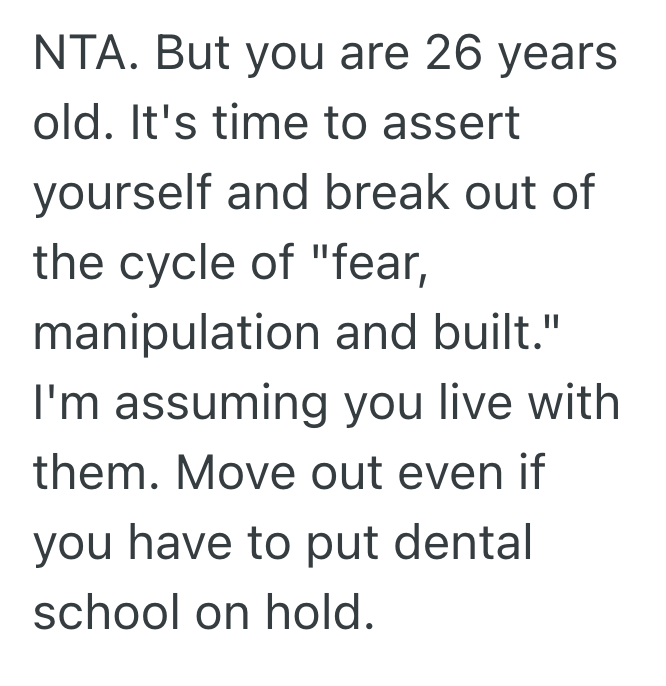666x686 pixels.
Task: Place the cursor on the word "old"
Action: tap(61, 125)
